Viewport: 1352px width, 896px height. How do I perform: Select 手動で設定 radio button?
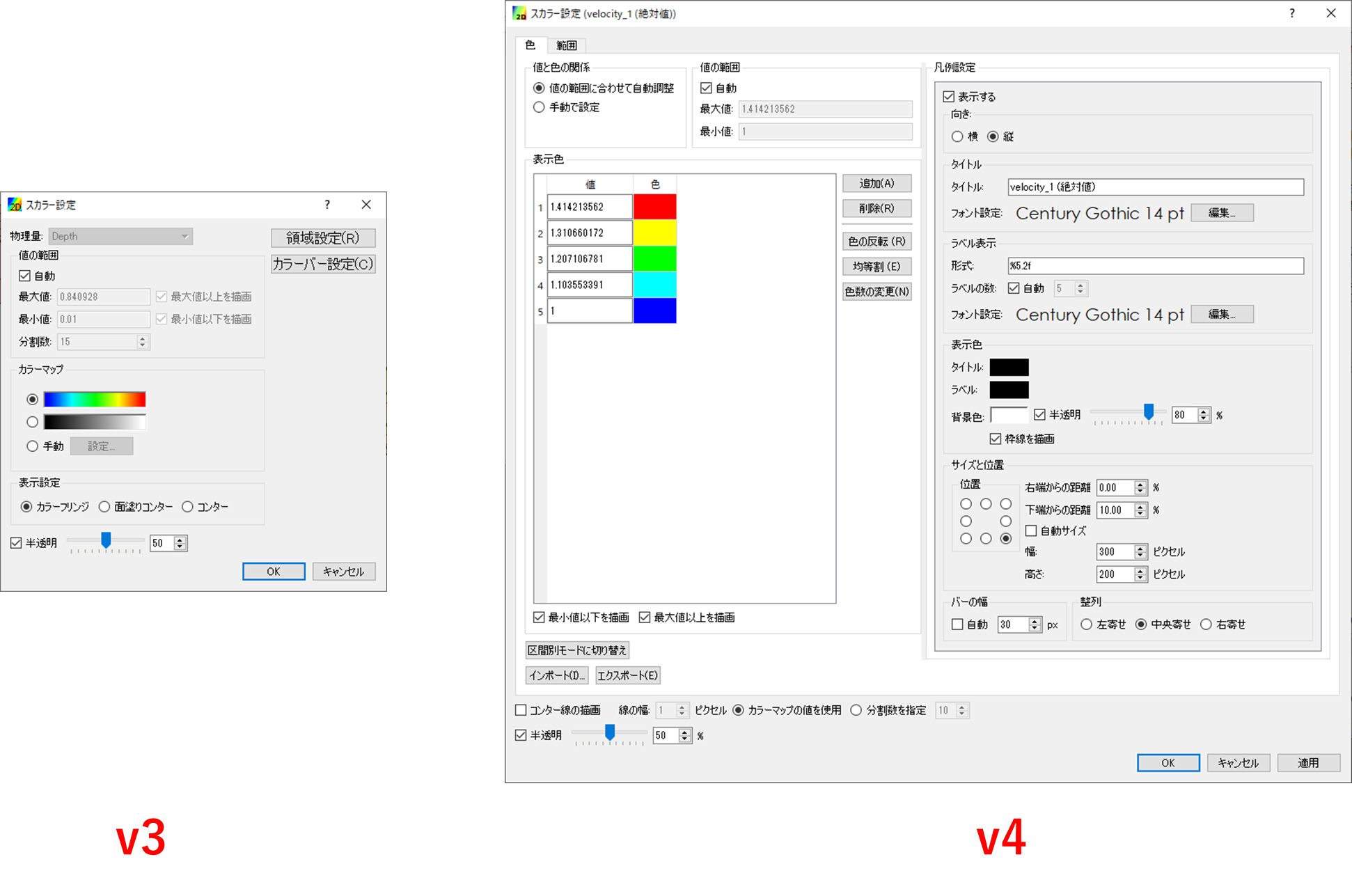pyautogui.click(x=539, y=107)
